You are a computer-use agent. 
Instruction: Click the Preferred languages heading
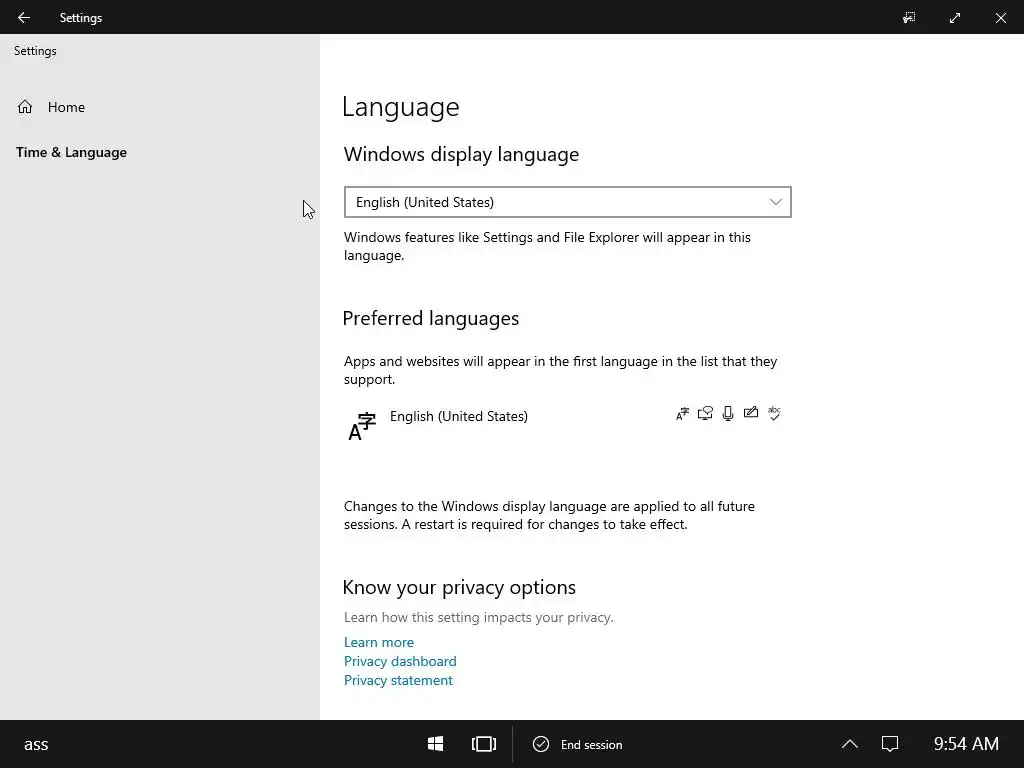(430, 318)
